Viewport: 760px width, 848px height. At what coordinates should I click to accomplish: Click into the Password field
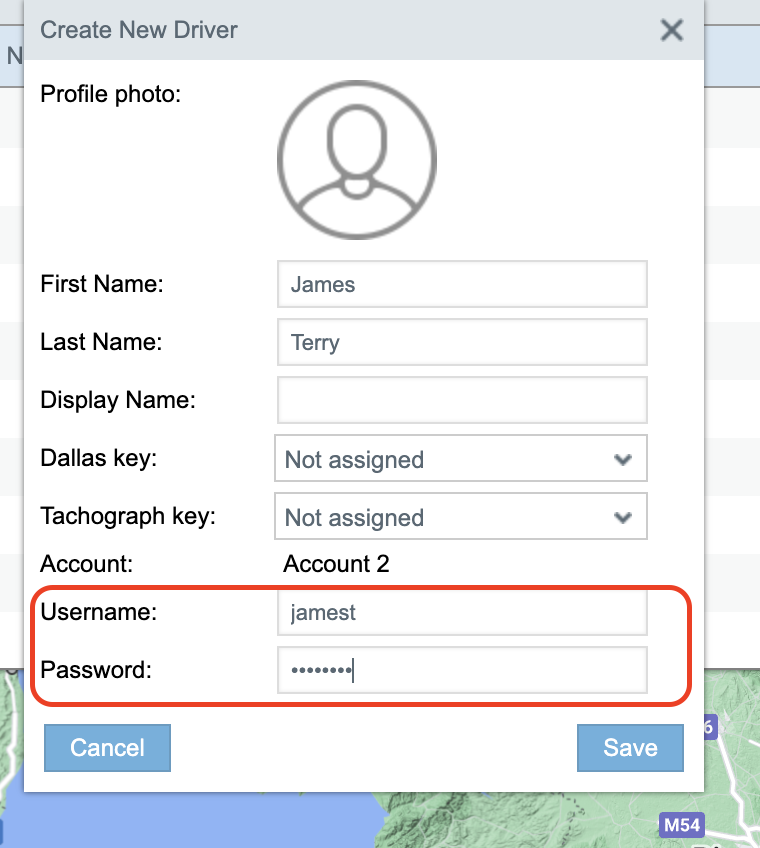tap(462, 671)
